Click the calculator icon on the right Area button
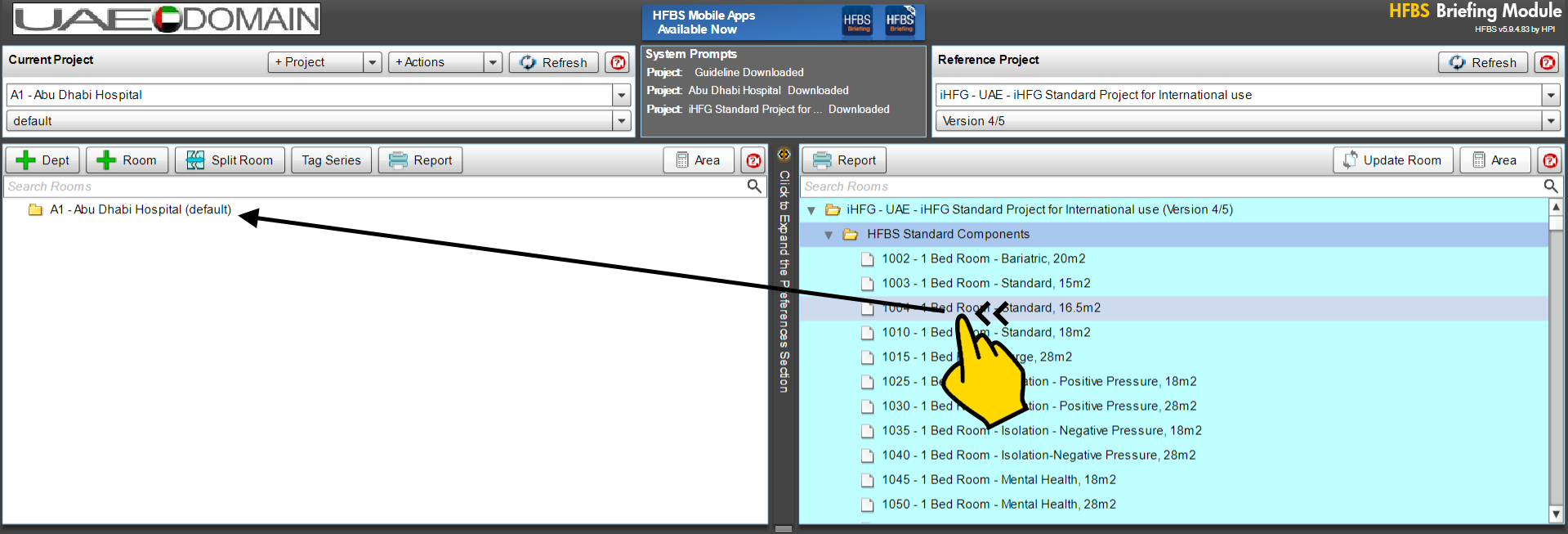Viewport: 1568px width, 534px height. click(1479, 160)
